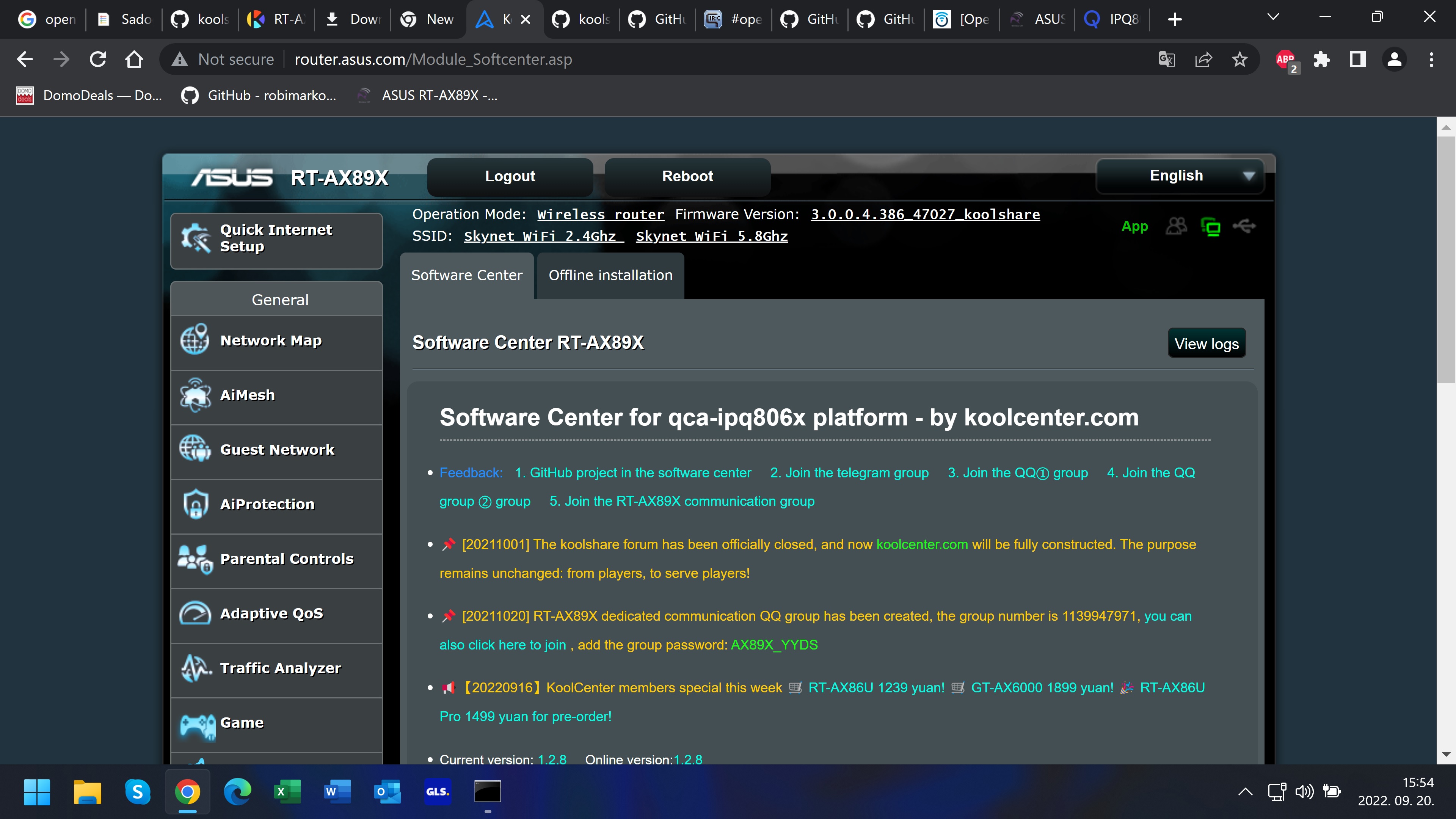1456x819 pixels.
Task: Open the Chrome three-dot menu
Action: tap(1431, 60)
